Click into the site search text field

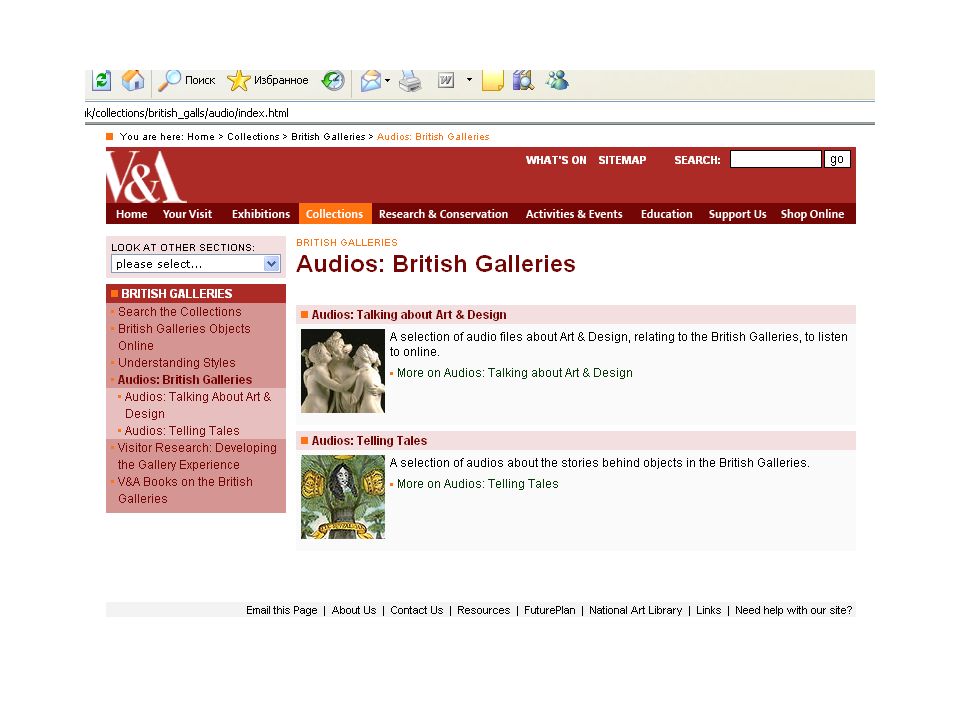click(x=775, y=159)
